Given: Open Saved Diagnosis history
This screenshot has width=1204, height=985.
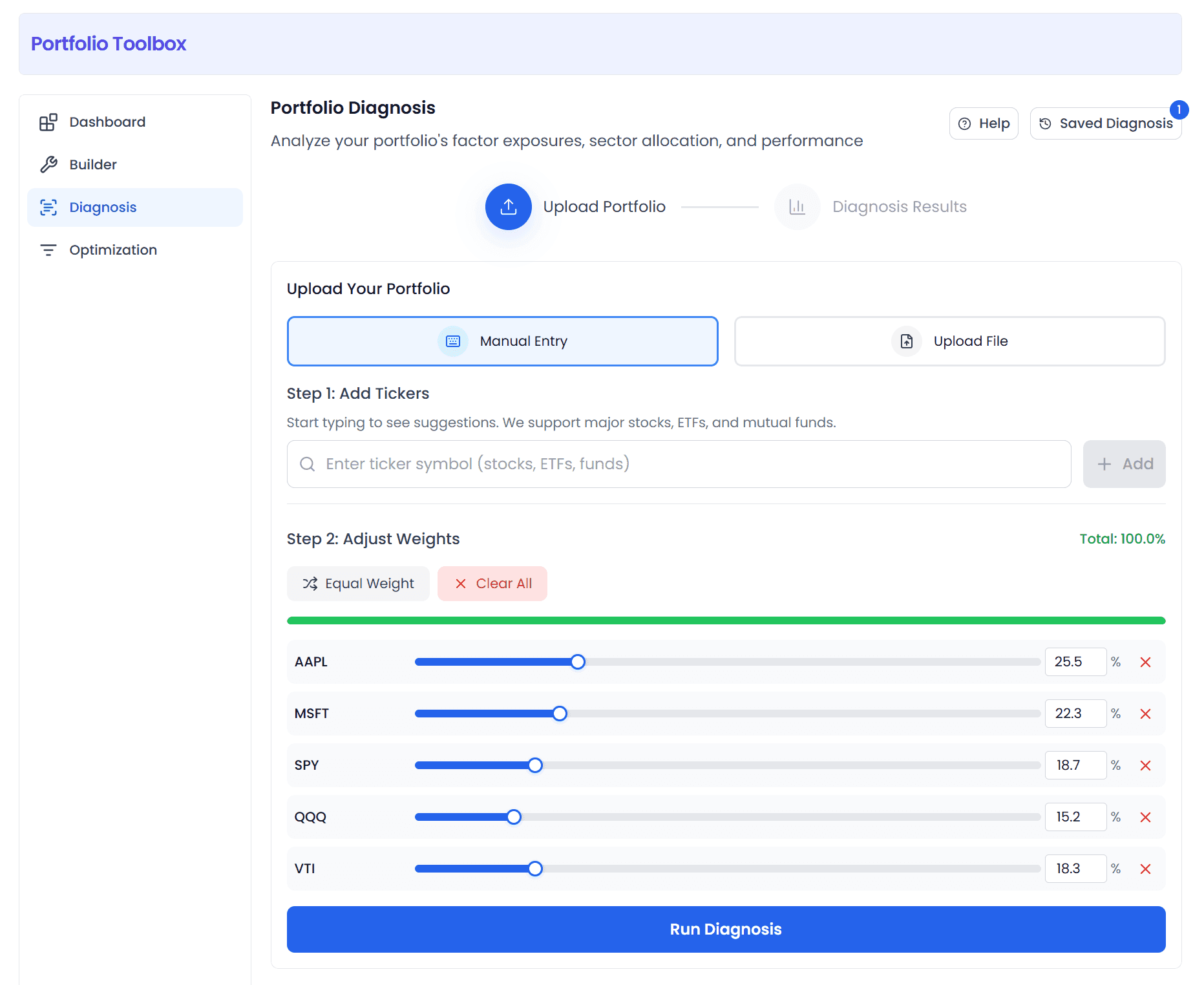Looking at the screenshot, I should click(x=1105, y=123).
